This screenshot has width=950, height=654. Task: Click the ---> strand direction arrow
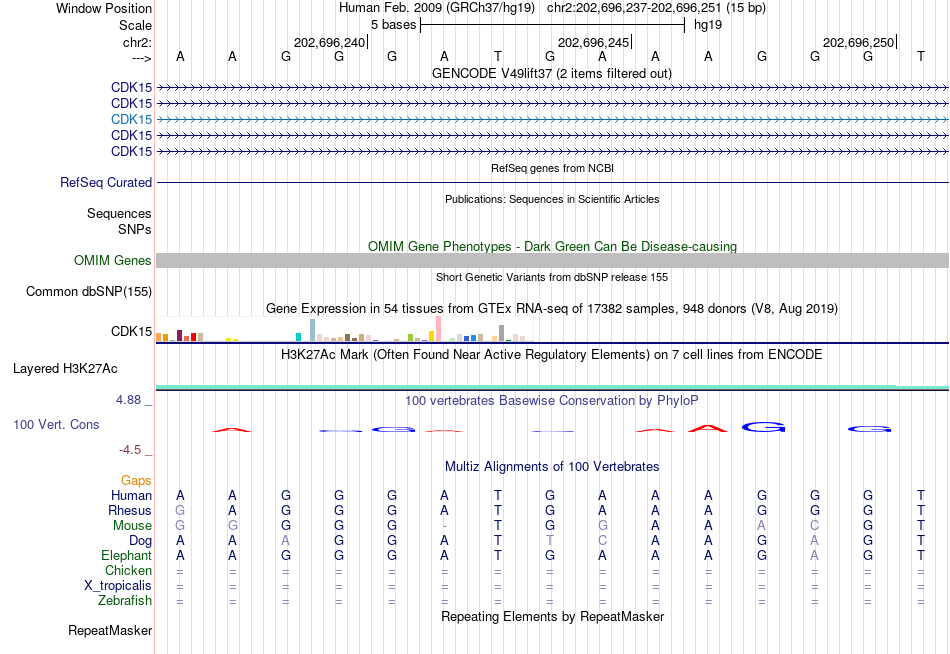coord(142,58)
